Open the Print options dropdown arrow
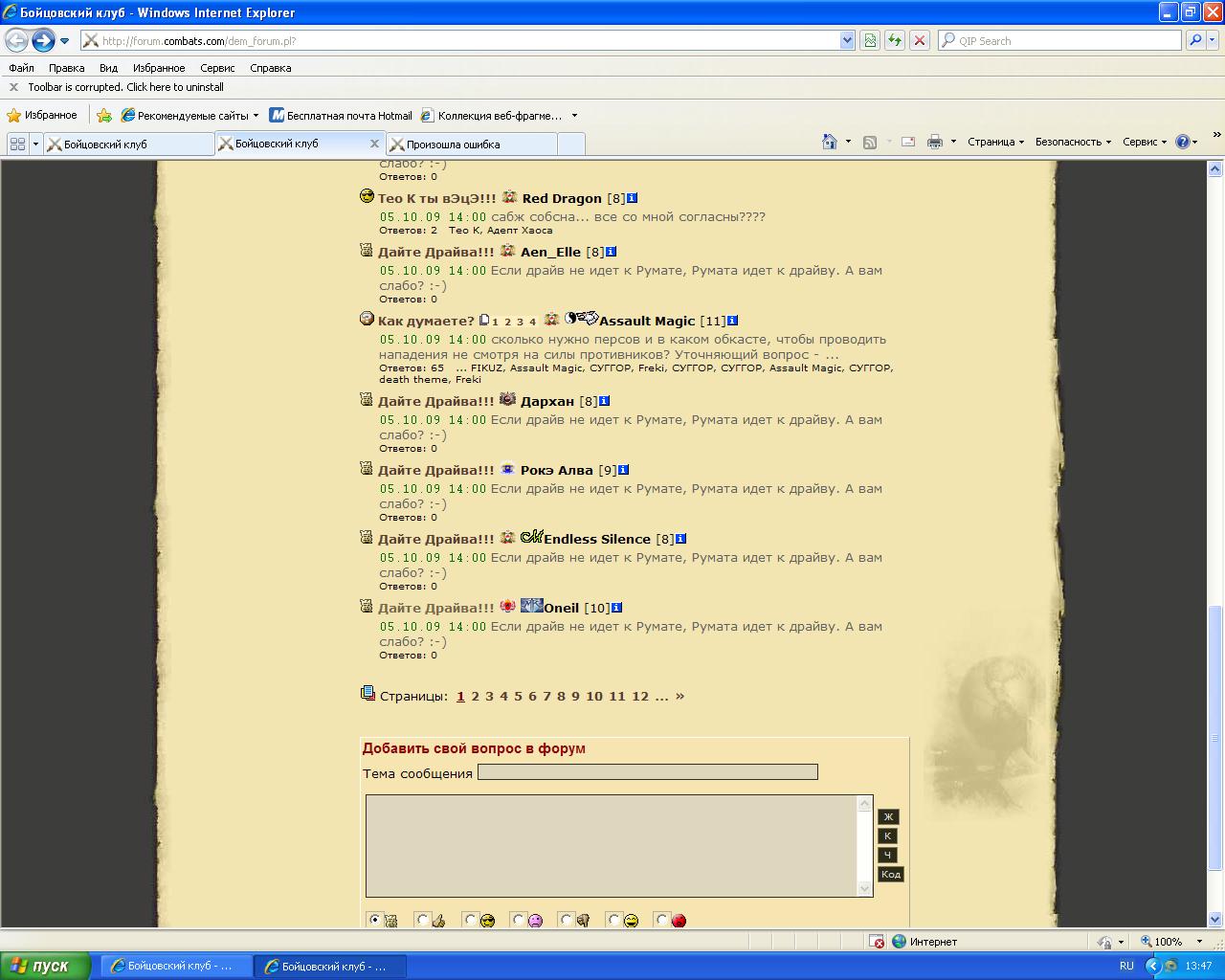 953,142
